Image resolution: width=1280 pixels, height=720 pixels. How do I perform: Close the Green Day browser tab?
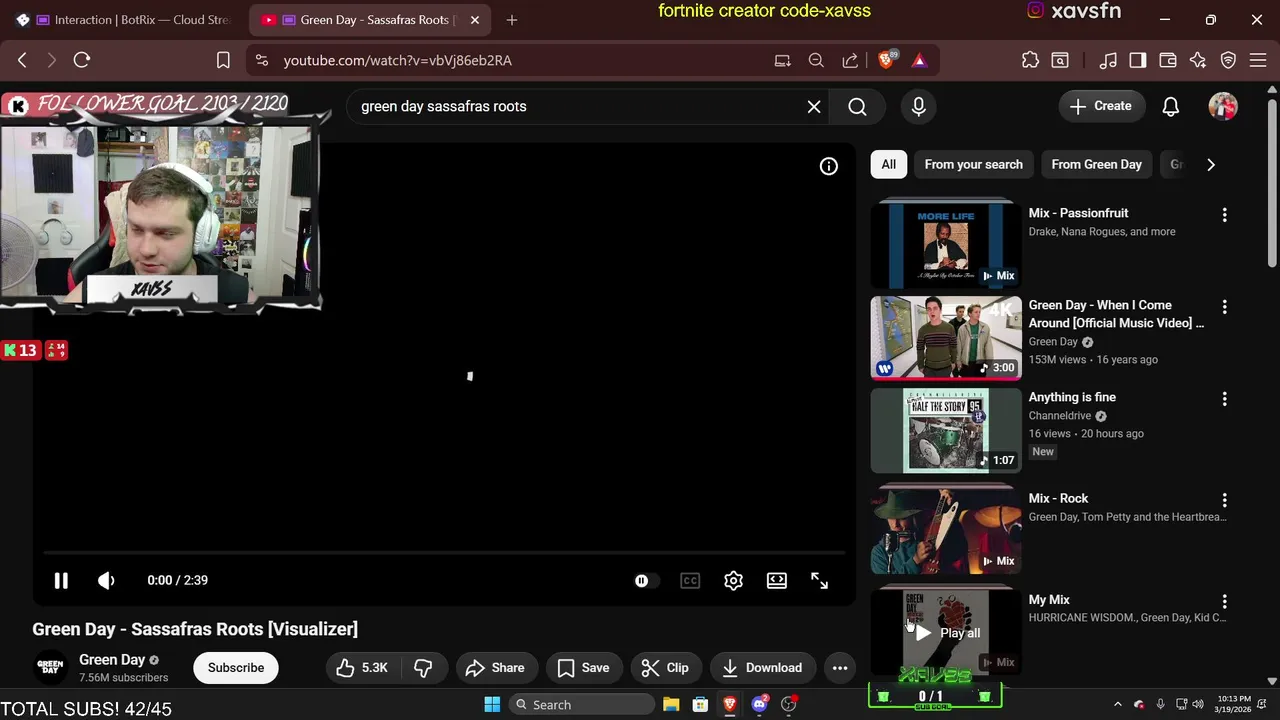475,20
